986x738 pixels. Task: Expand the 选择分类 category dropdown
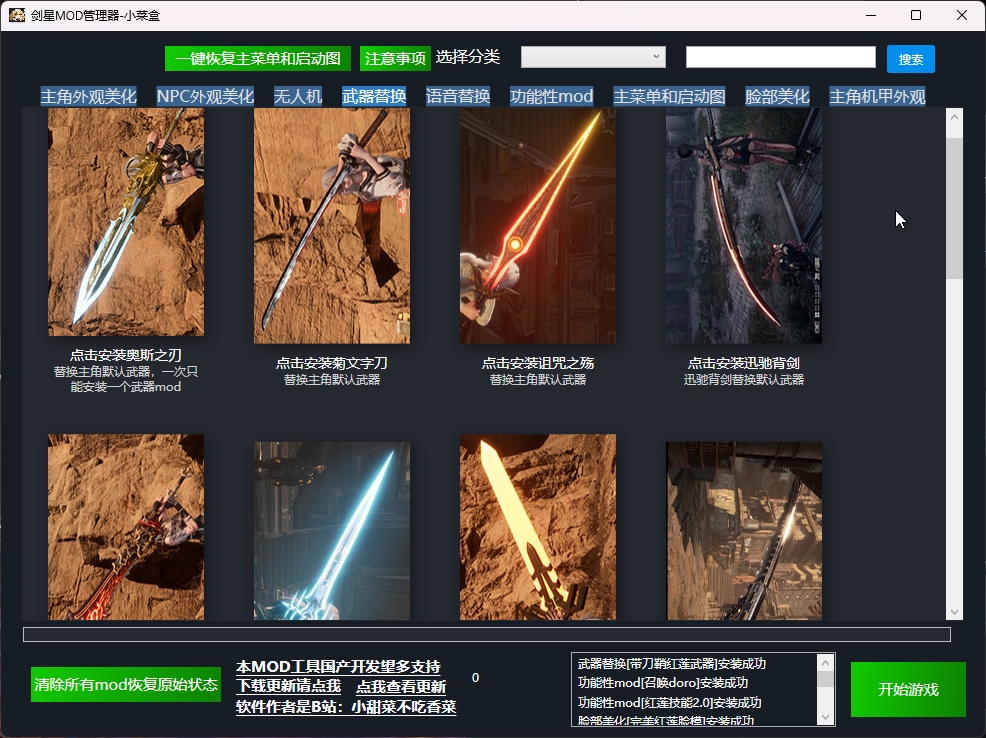[593, 57]
